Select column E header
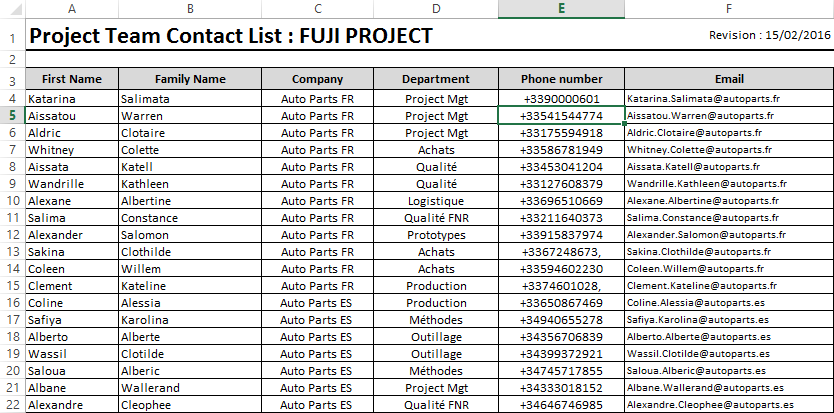This screenshot has width=834, height=413. (562, 8)
